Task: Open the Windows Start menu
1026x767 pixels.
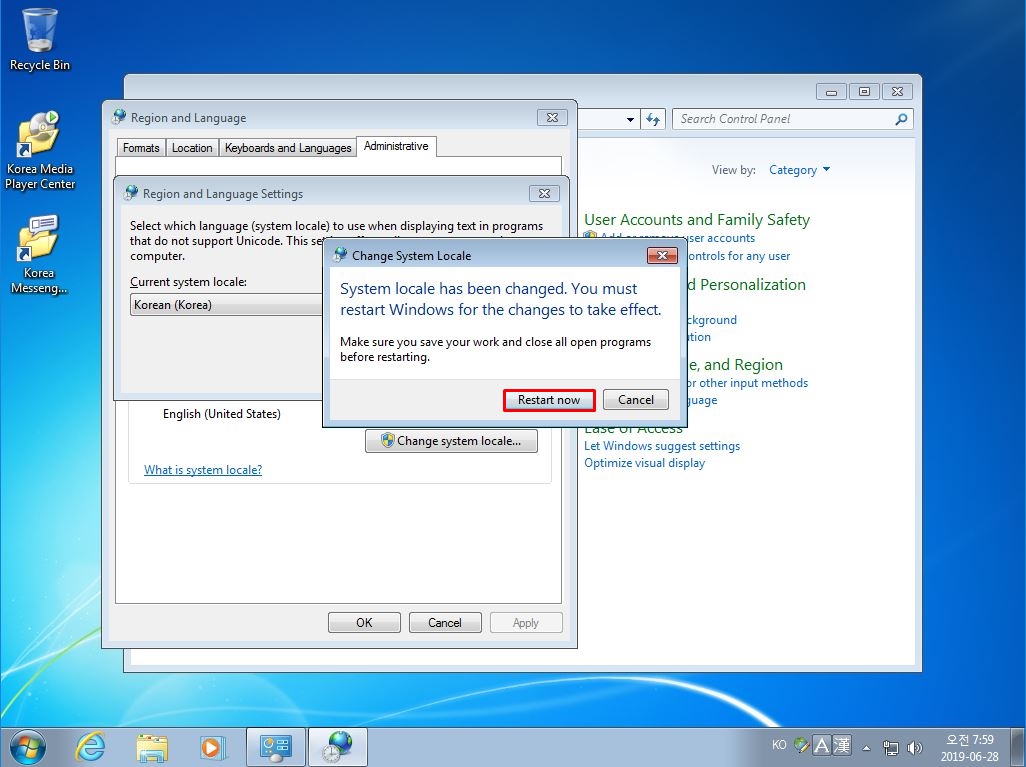Action: coord(26,747)
